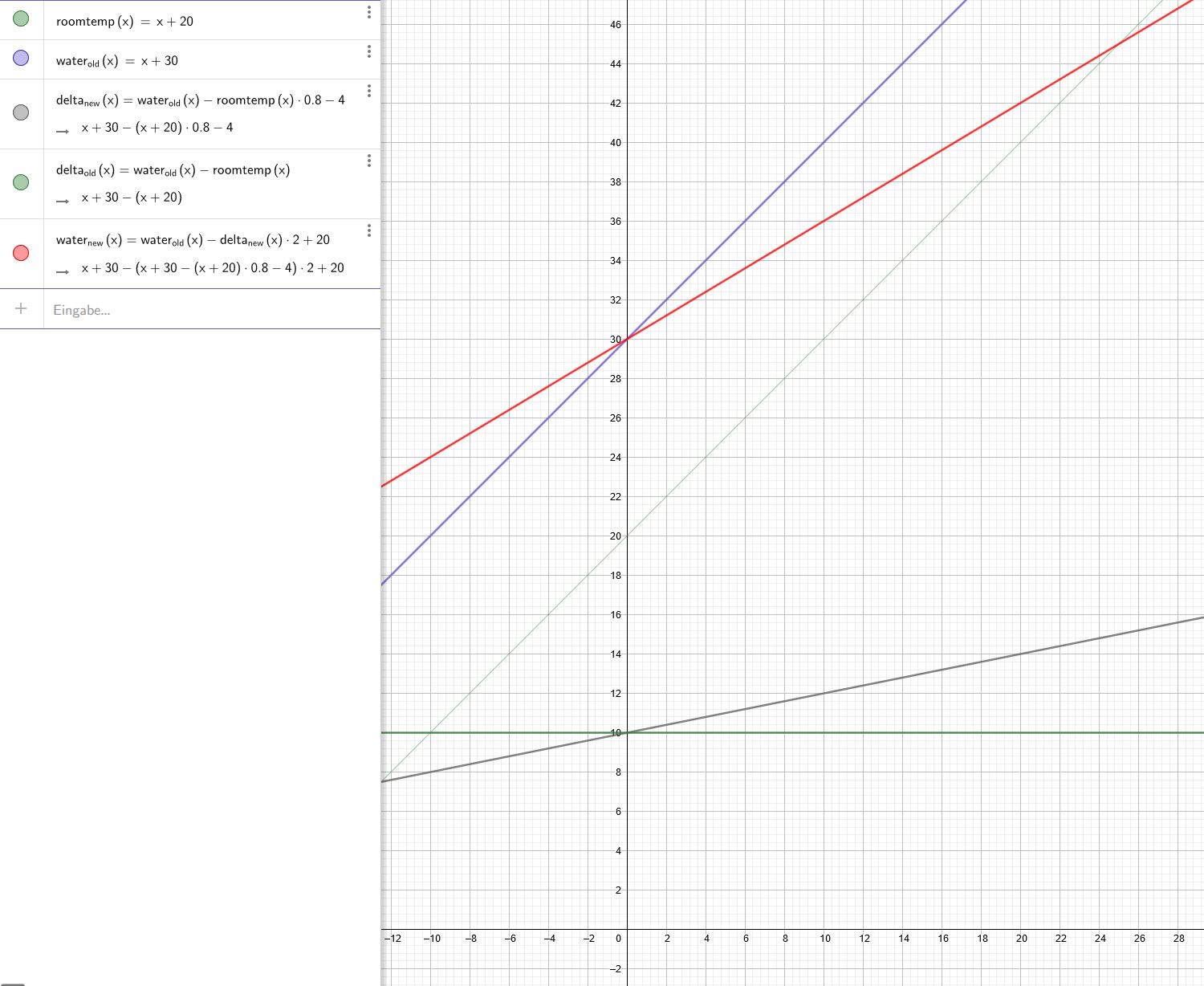Open more options for delta old row

click(x=368, y=161)
